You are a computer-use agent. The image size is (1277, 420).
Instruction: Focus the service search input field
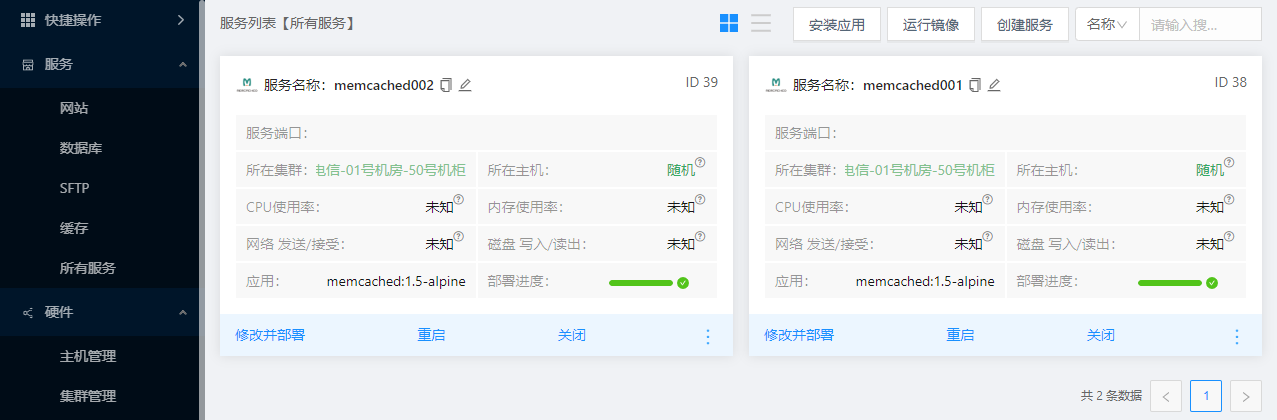coord(1199,24)
